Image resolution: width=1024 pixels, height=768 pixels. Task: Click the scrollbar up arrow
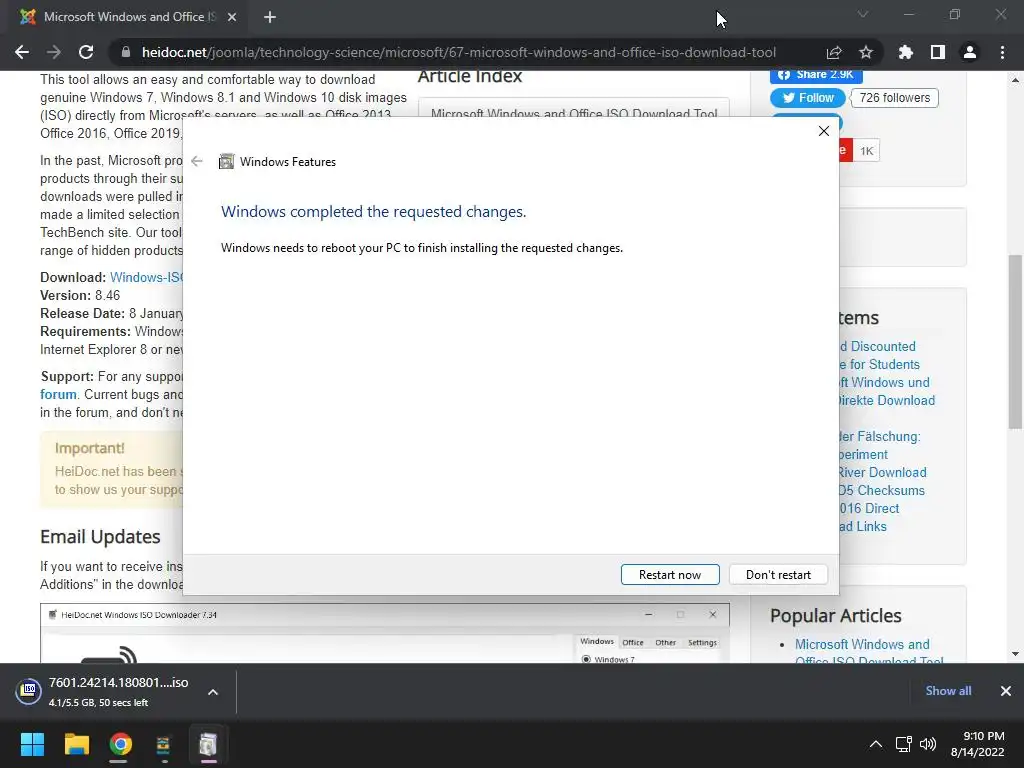point(1015,80)
